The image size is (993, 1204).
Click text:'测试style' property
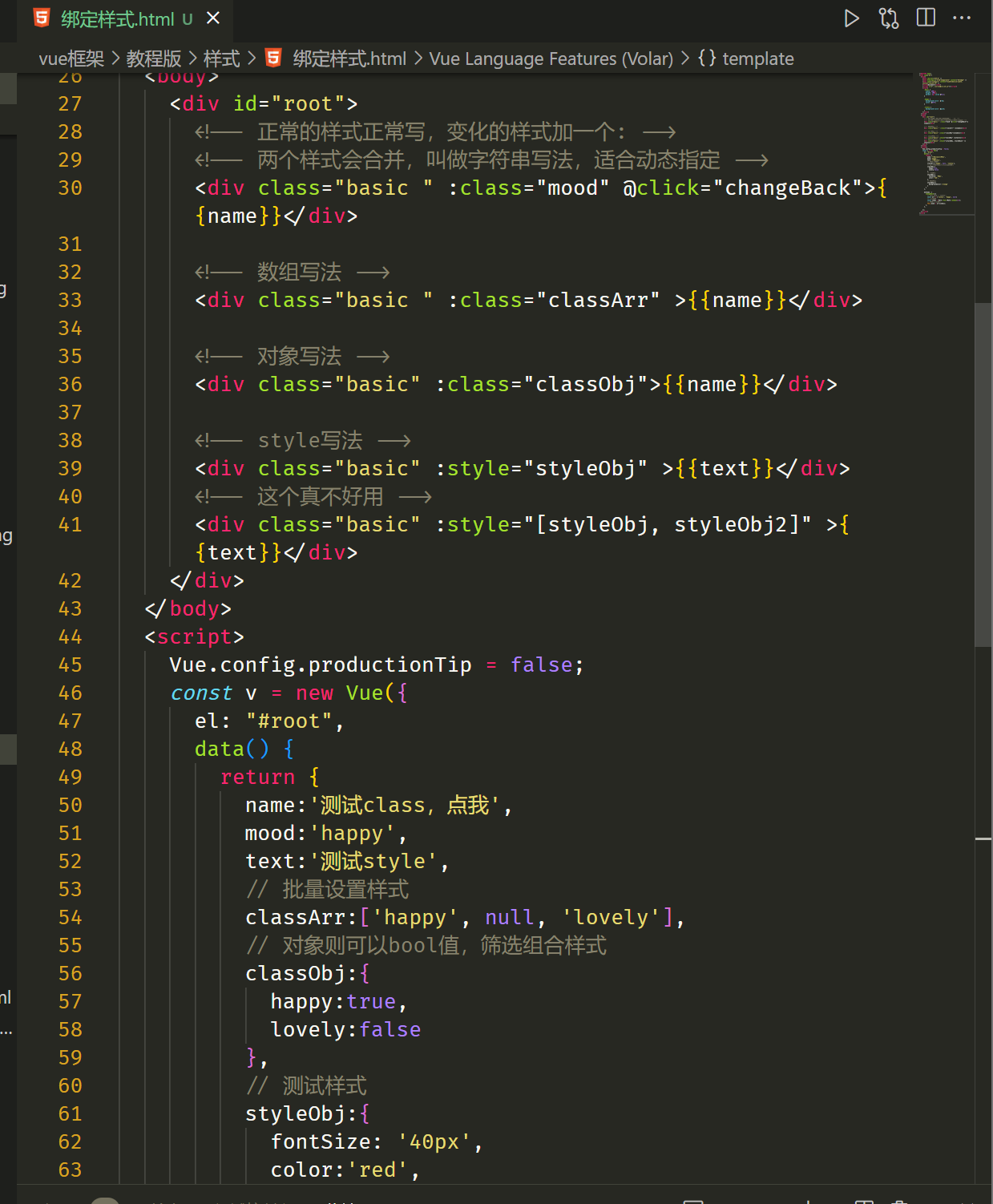point(347,861)
